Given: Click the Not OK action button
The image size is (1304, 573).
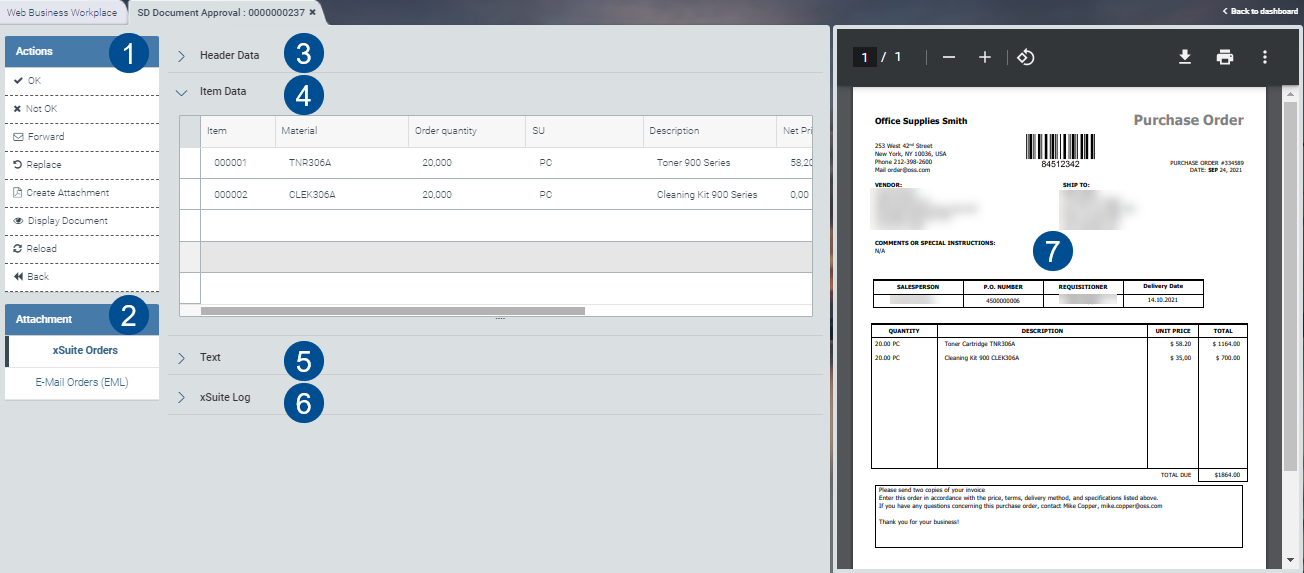Looking at the screenshot, I should click(x=82, y=108).
